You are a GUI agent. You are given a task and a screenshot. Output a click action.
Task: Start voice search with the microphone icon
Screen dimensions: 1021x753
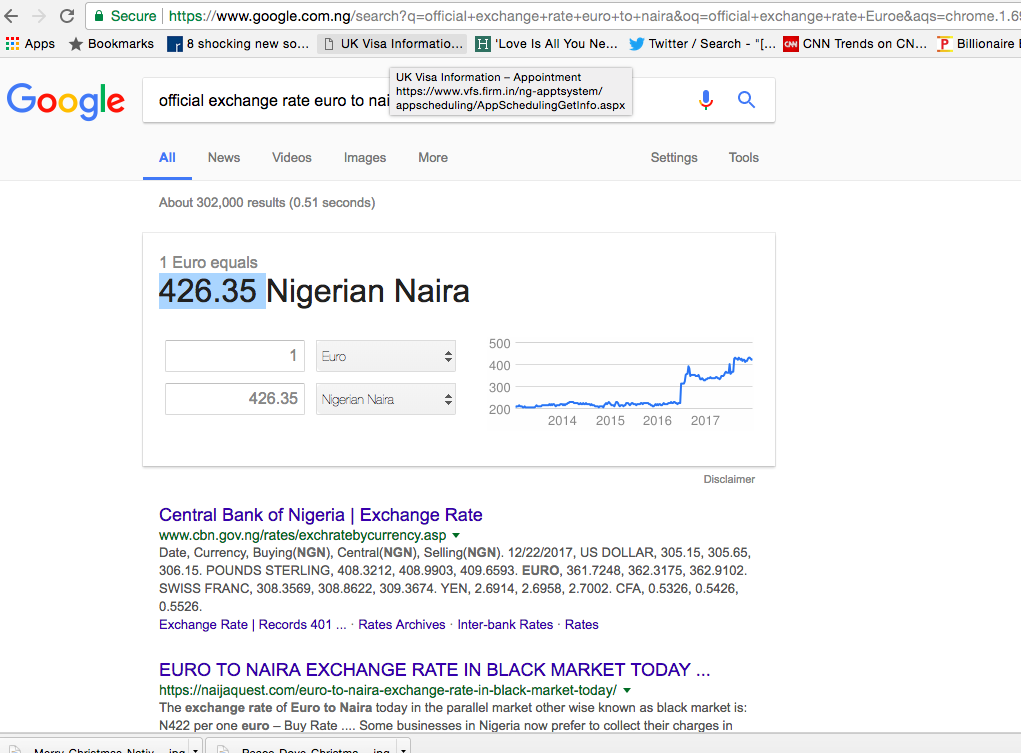[x=706, y=100]
